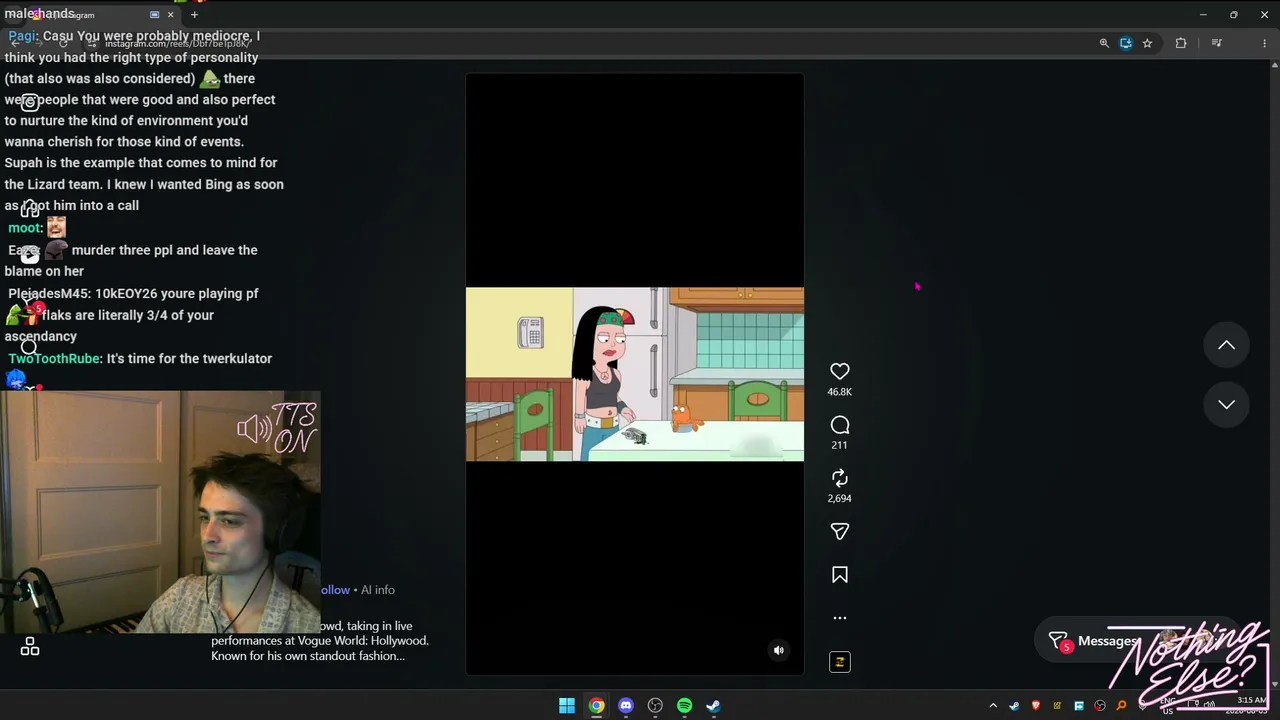This screenshot has height=720, width=1280.
Task: Save the reel with the bookmark icon
Action: pyautogui.click(x=840, y=575)
